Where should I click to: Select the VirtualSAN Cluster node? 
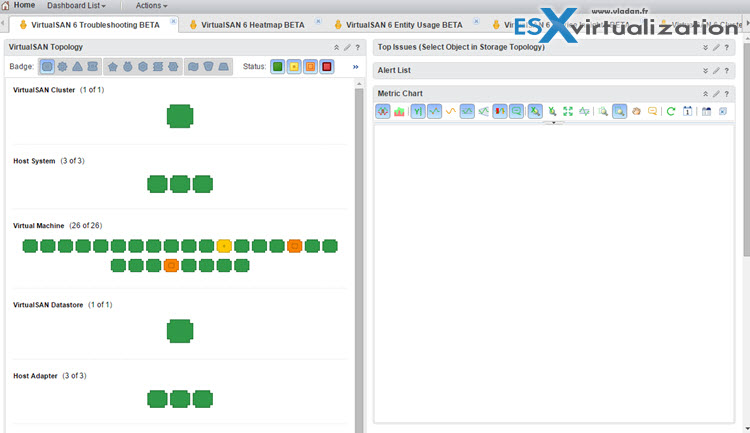(x=180, y=116)
